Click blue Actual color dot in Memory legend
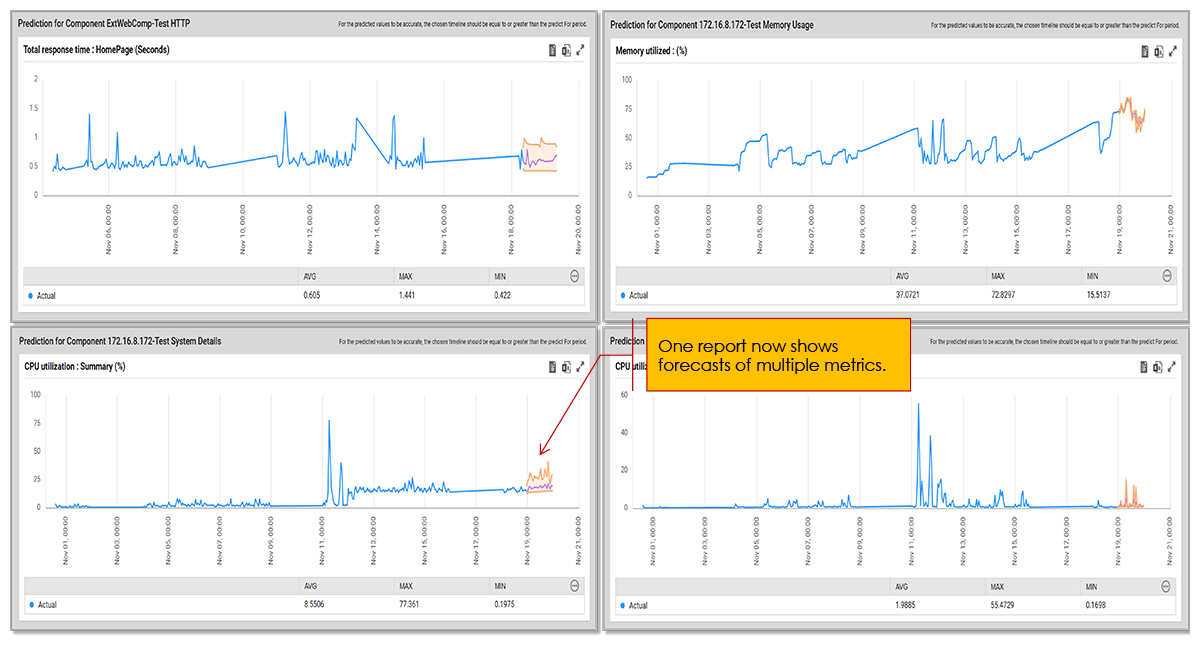The height and width of the screenshot is (647, 1200). click(621, 296)
